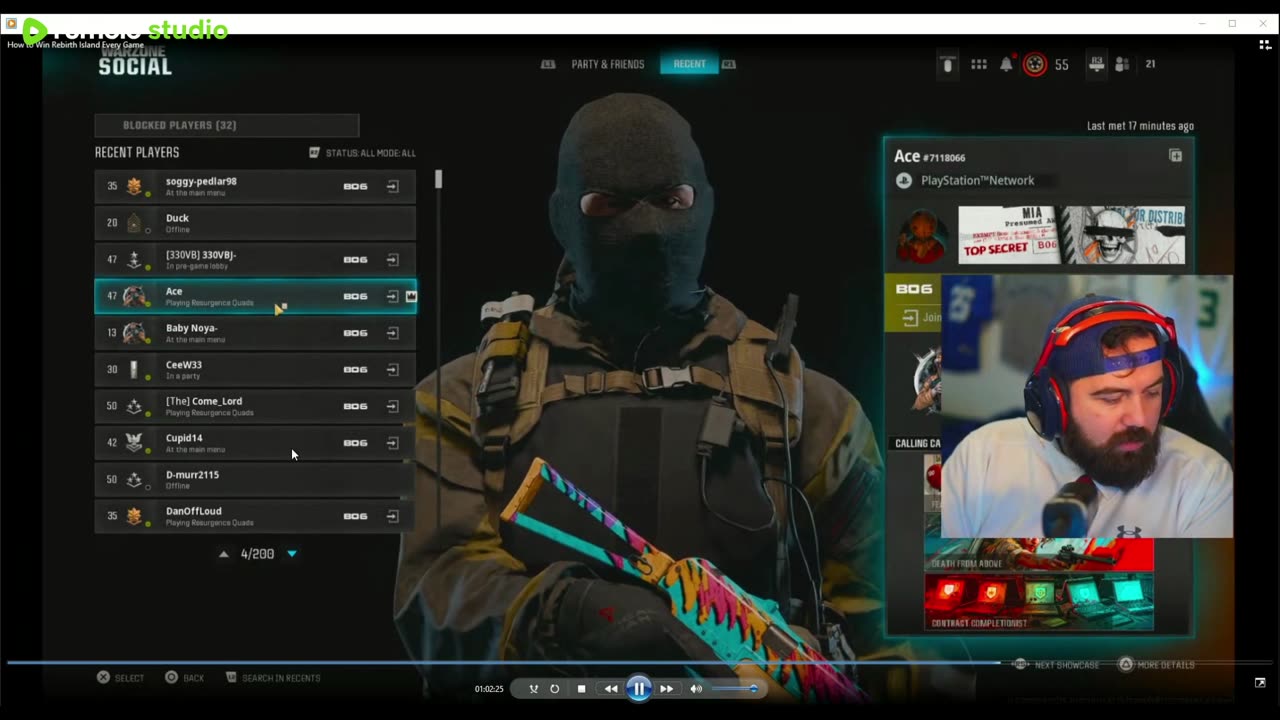The image size is (1280, 720).
Task: Click the Death From Above calling card
Action: [x=1038, y=555]
